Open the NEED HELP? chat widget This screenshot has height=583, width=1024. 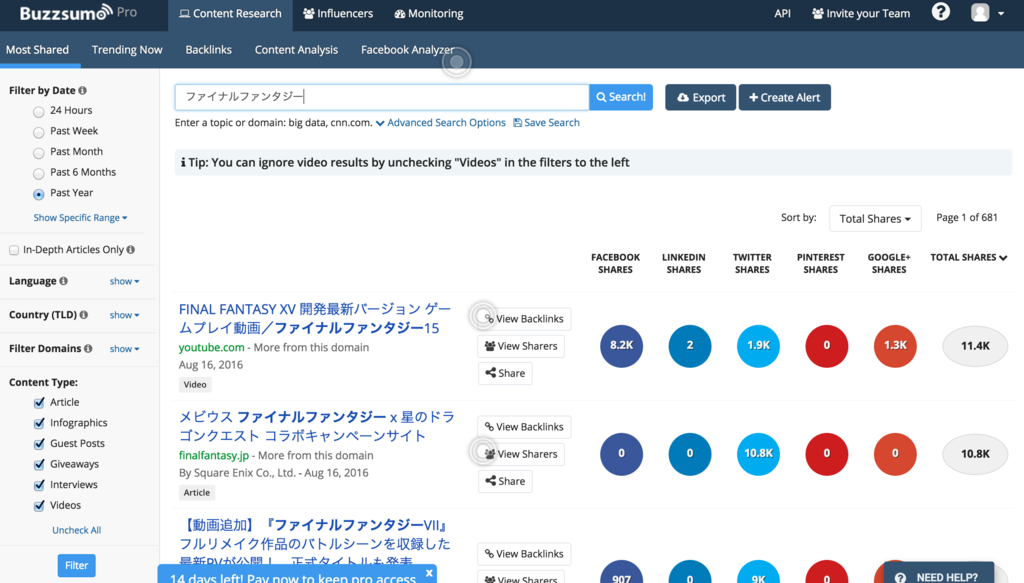(938, 573)
